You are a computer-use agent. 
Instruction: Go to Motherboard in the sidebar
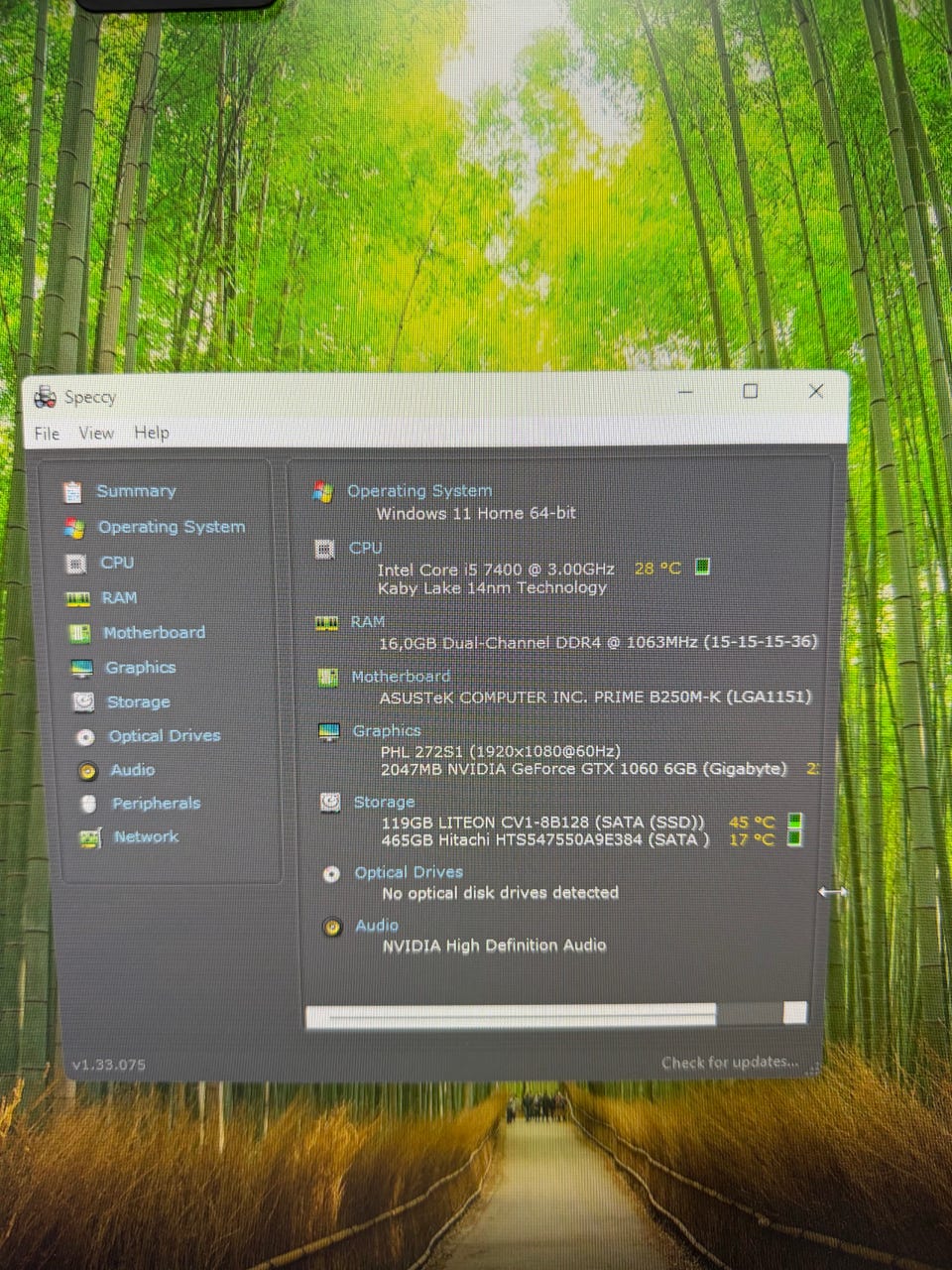pyautogui.click(x=154, y=633)
